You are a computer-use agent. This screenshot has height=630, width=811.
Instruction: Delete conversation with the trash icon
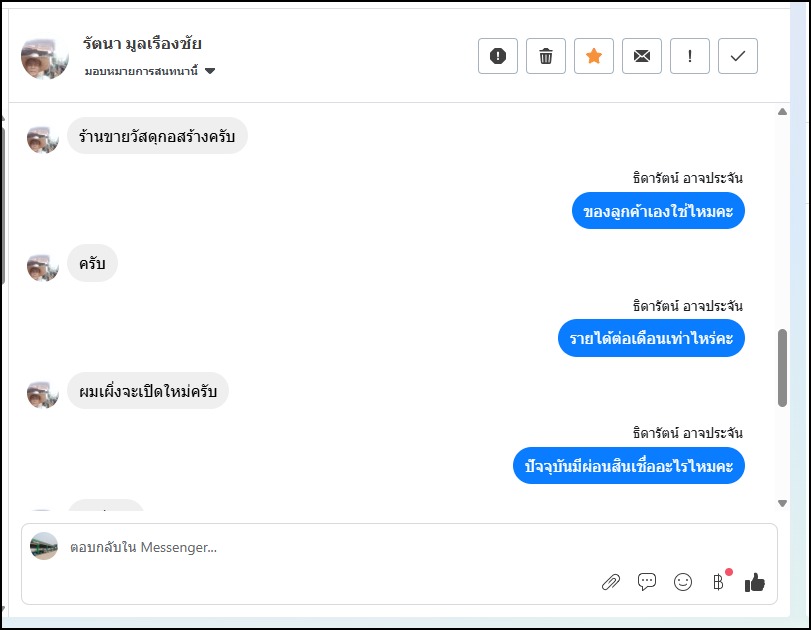[546, 56]
